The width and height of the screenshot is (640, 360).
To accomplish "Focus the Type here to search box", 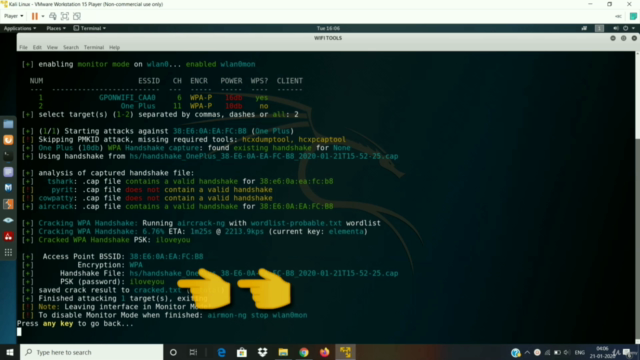I will [x=91, y=352].
